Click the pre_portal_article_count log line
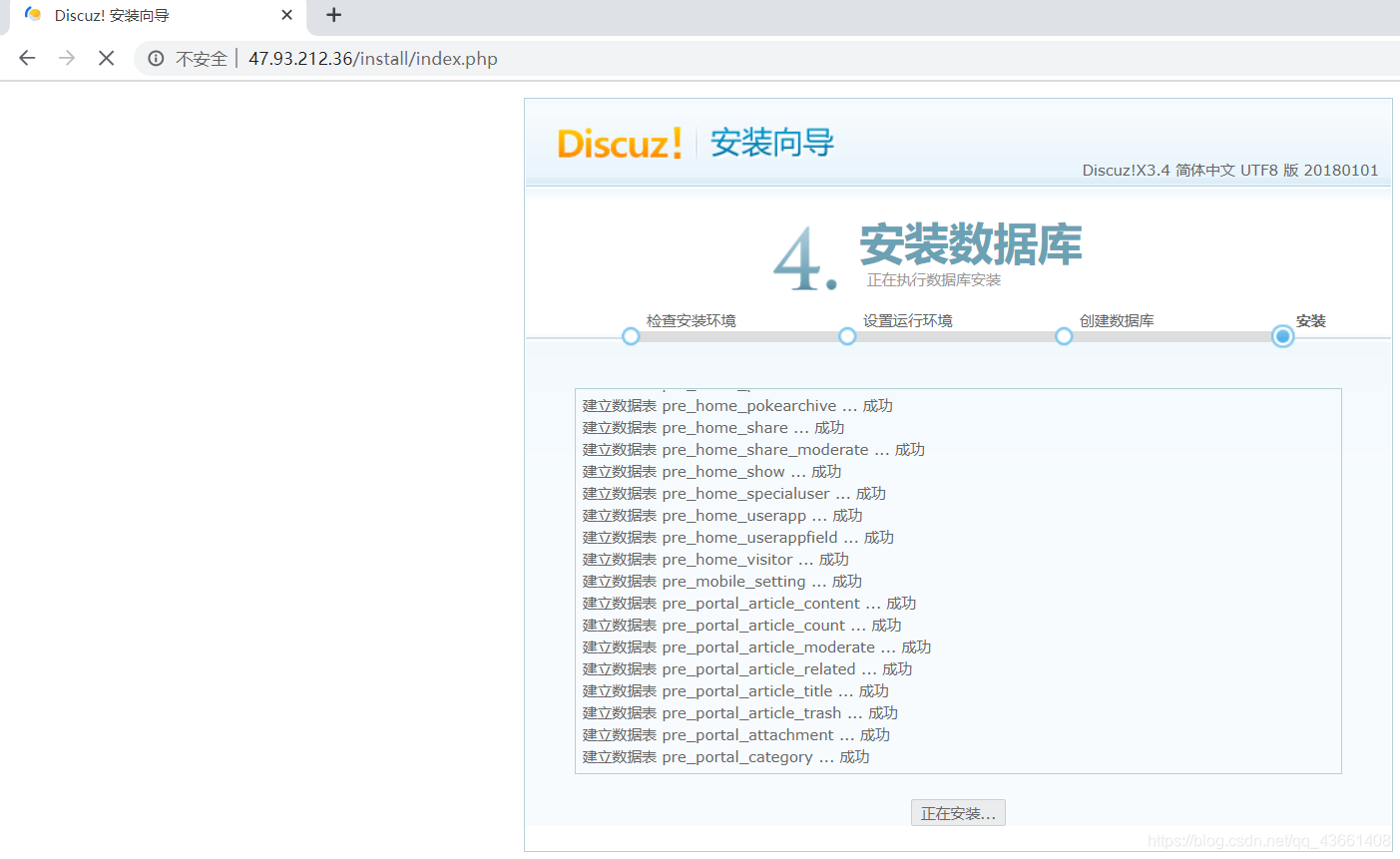1400x859 pixels. [741, 626]
